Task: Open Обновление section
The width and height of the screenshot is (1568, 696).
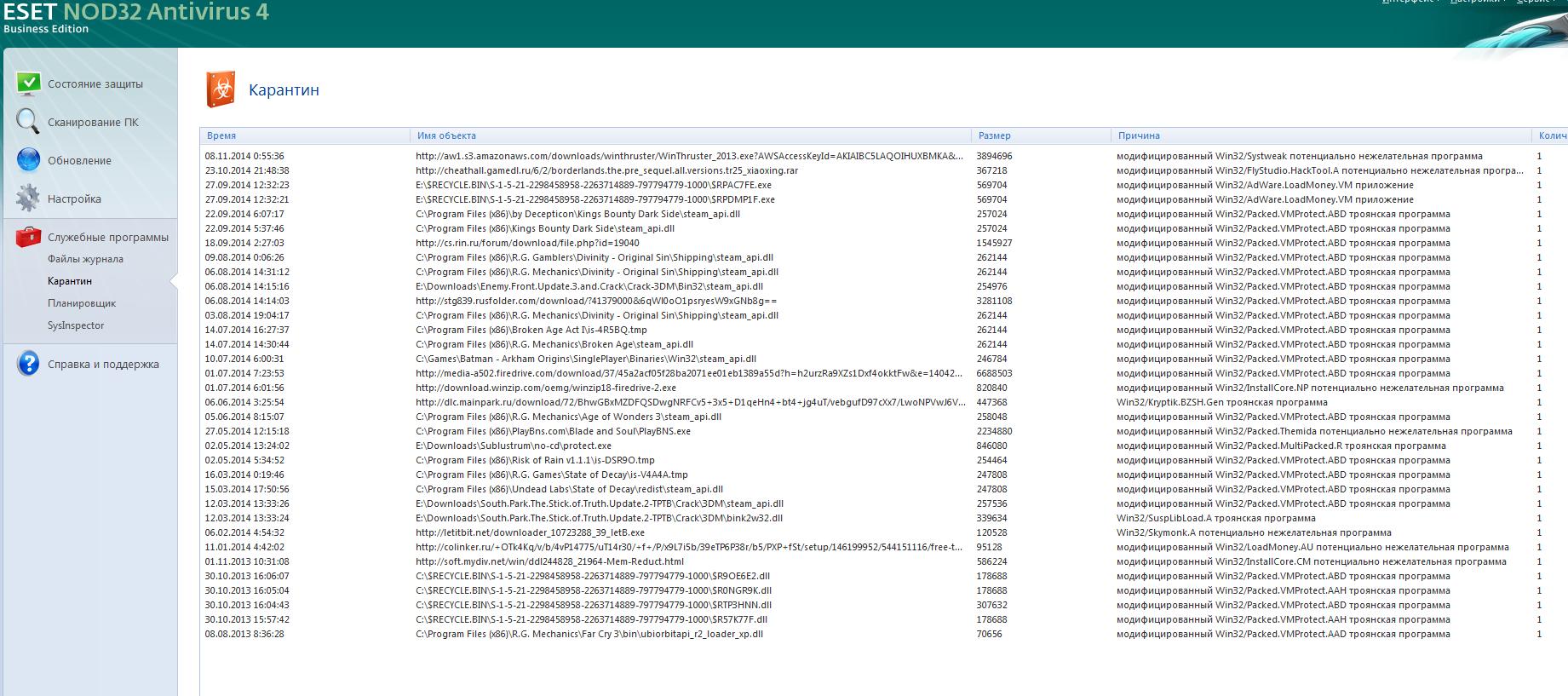Action: (x=79, y=161)
